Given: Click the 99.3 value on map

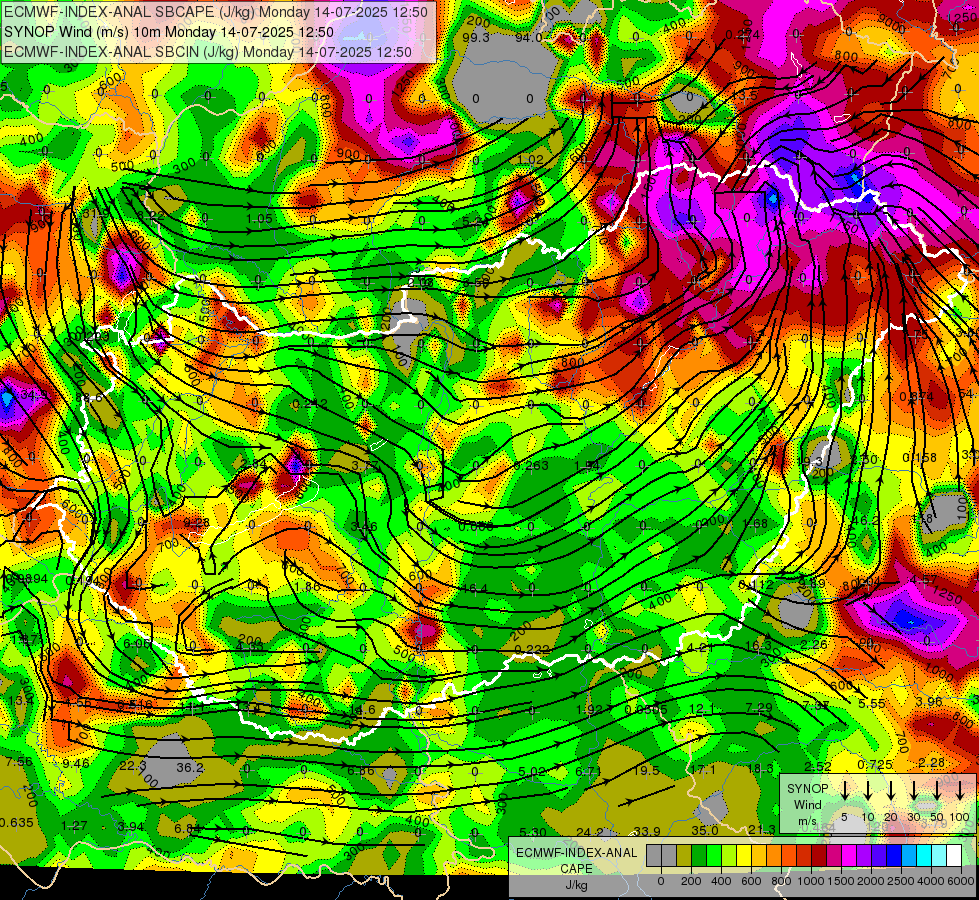Looking at the screenshot, I should [476, 37].
